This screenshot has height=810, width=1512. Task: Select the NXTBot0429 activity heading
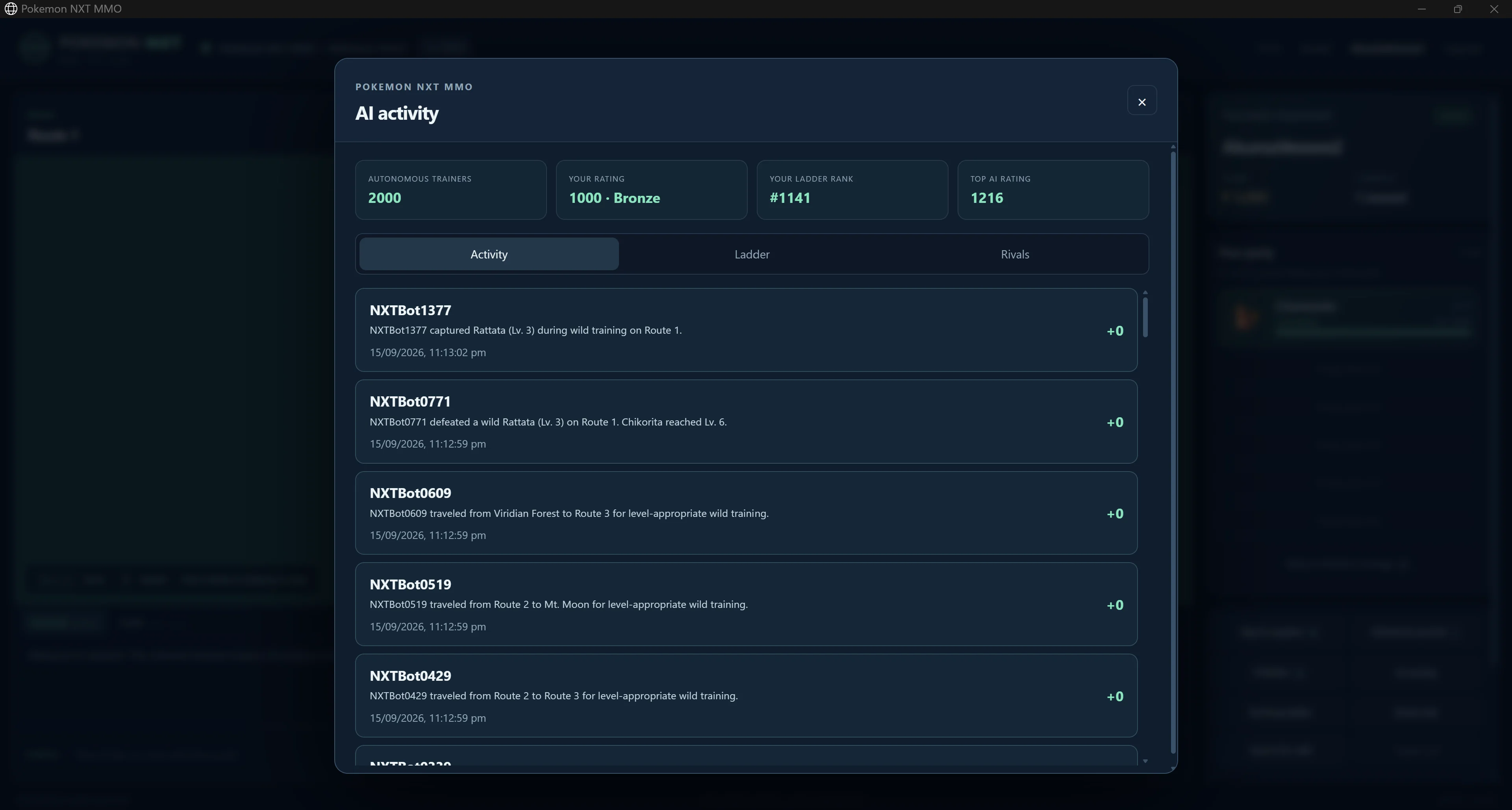point(410,676)
